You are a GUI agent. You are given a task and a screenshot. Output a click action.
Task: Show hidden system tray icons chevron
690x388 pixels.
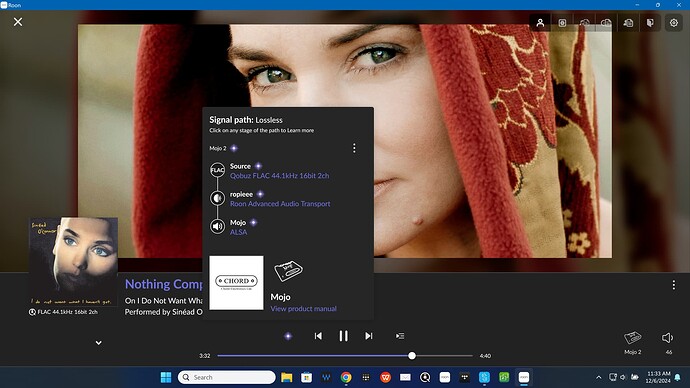click(598, 377)
